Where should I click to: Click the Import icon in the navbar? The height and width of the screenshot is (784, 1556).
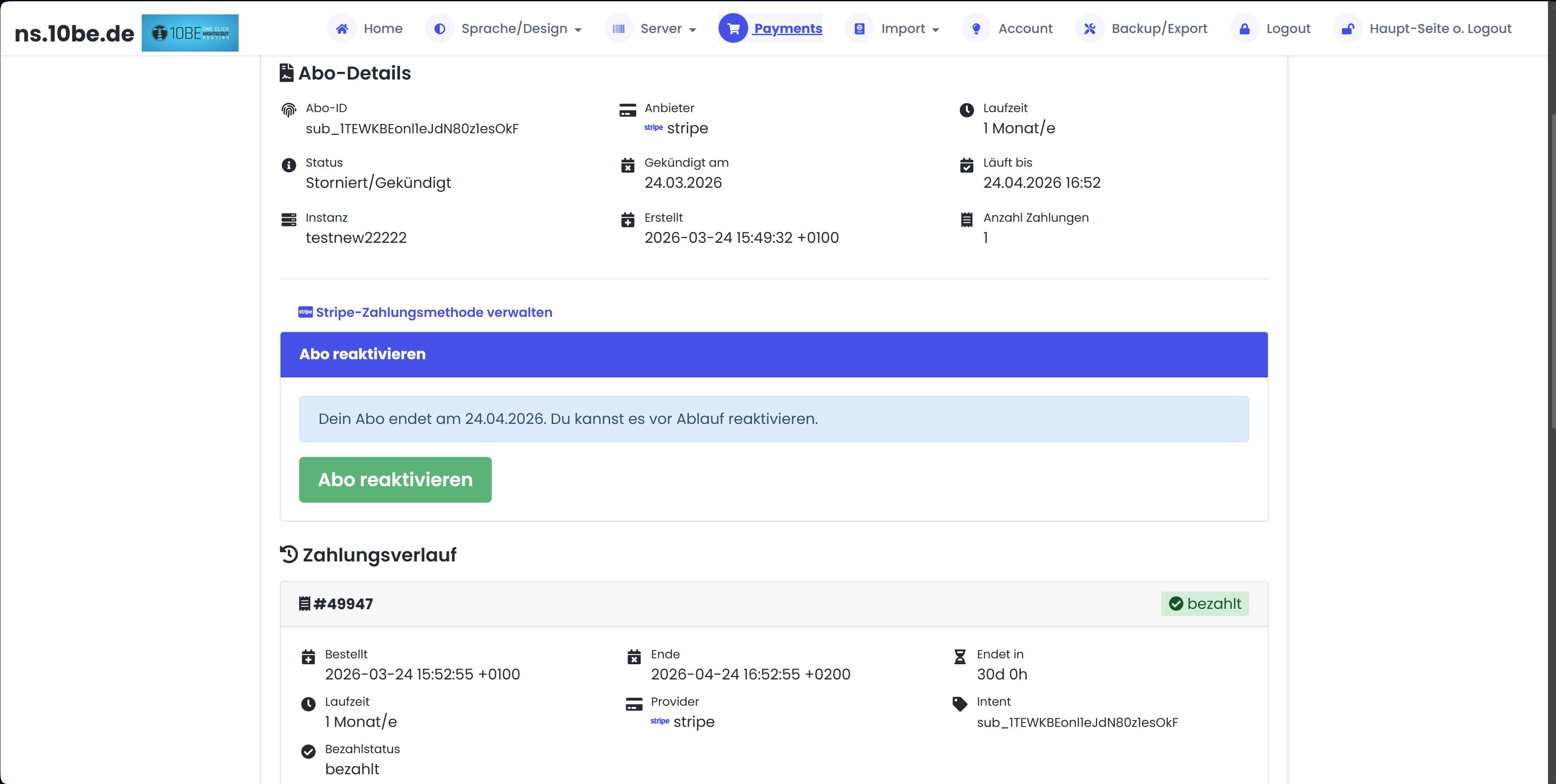859,28
